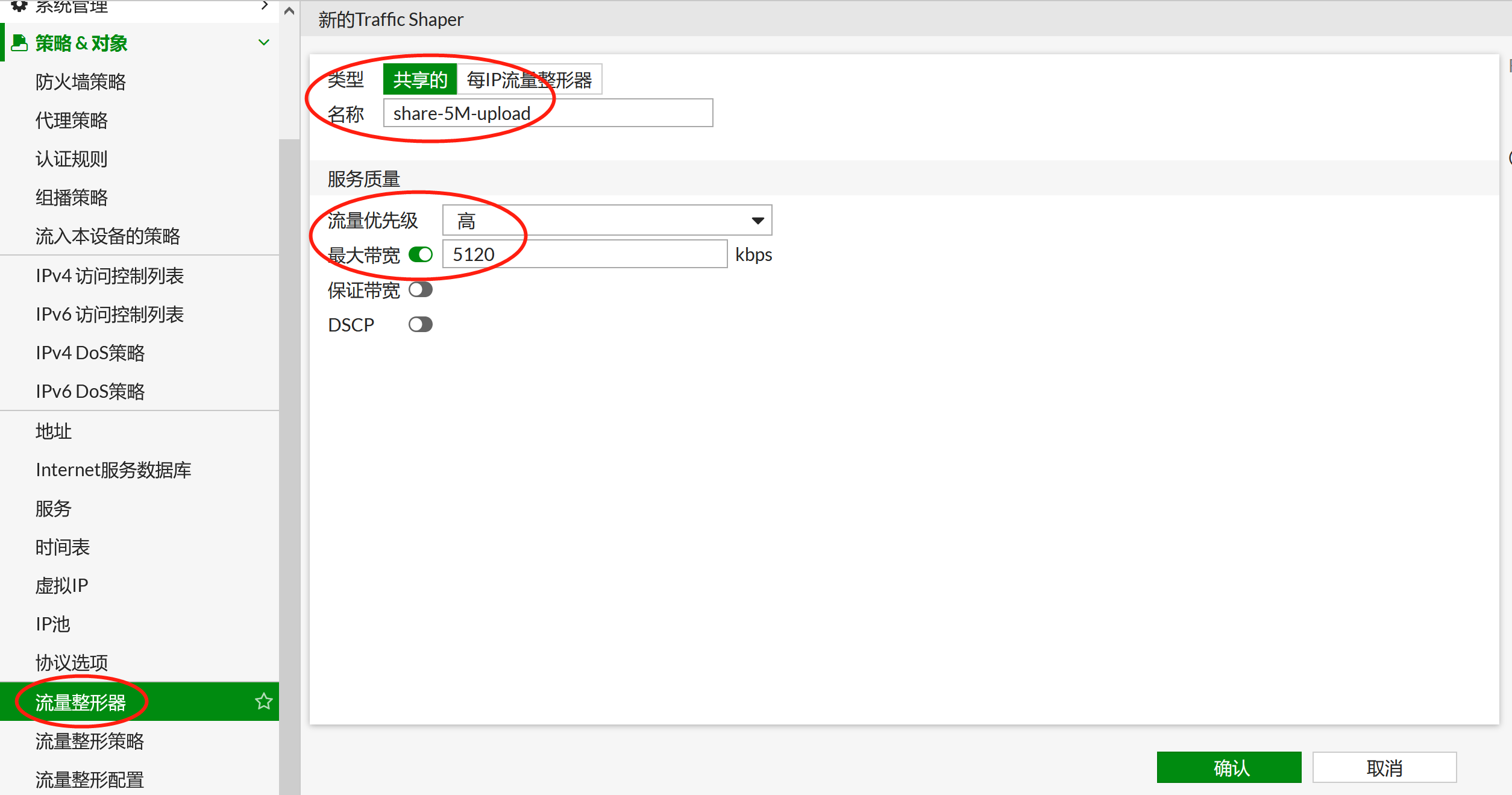Select the 共享的 type option

point(420,80)
